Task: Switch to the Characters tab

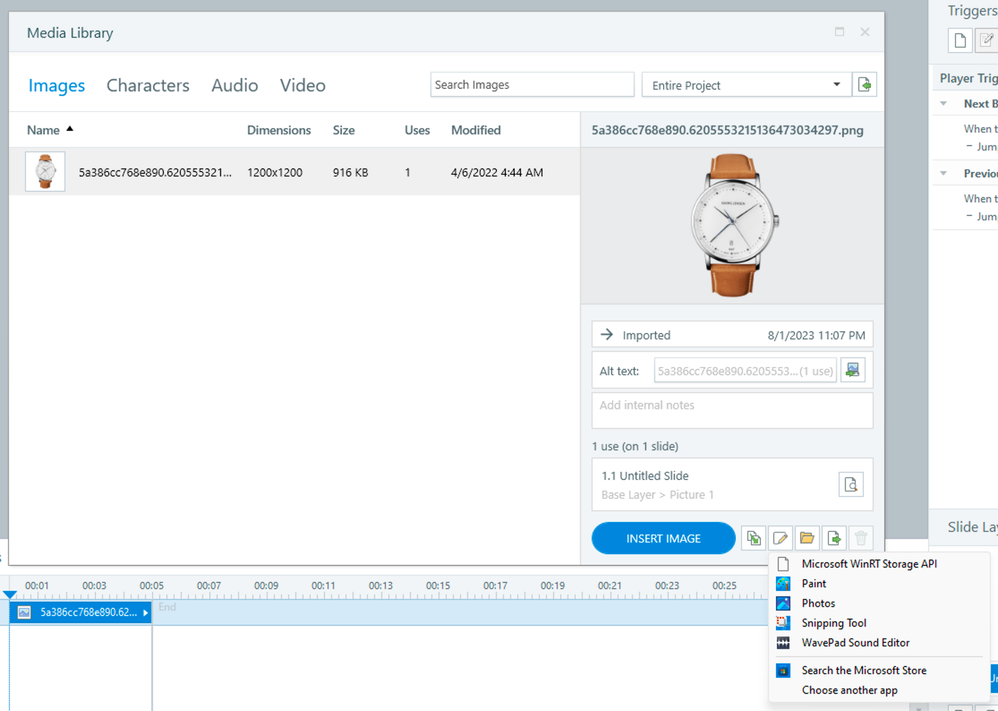Action: (148, 86)
